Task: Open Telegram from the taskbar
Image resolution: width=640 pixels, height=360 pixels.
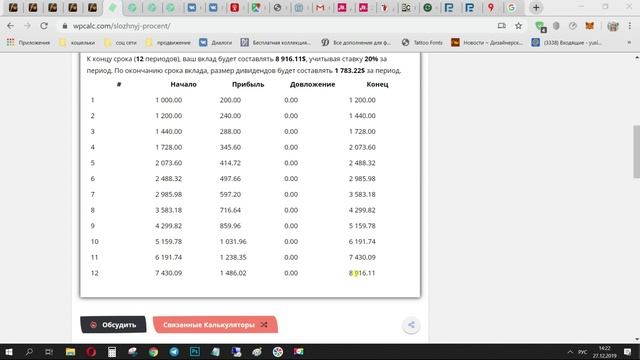Action: click(x=174, y=352)
